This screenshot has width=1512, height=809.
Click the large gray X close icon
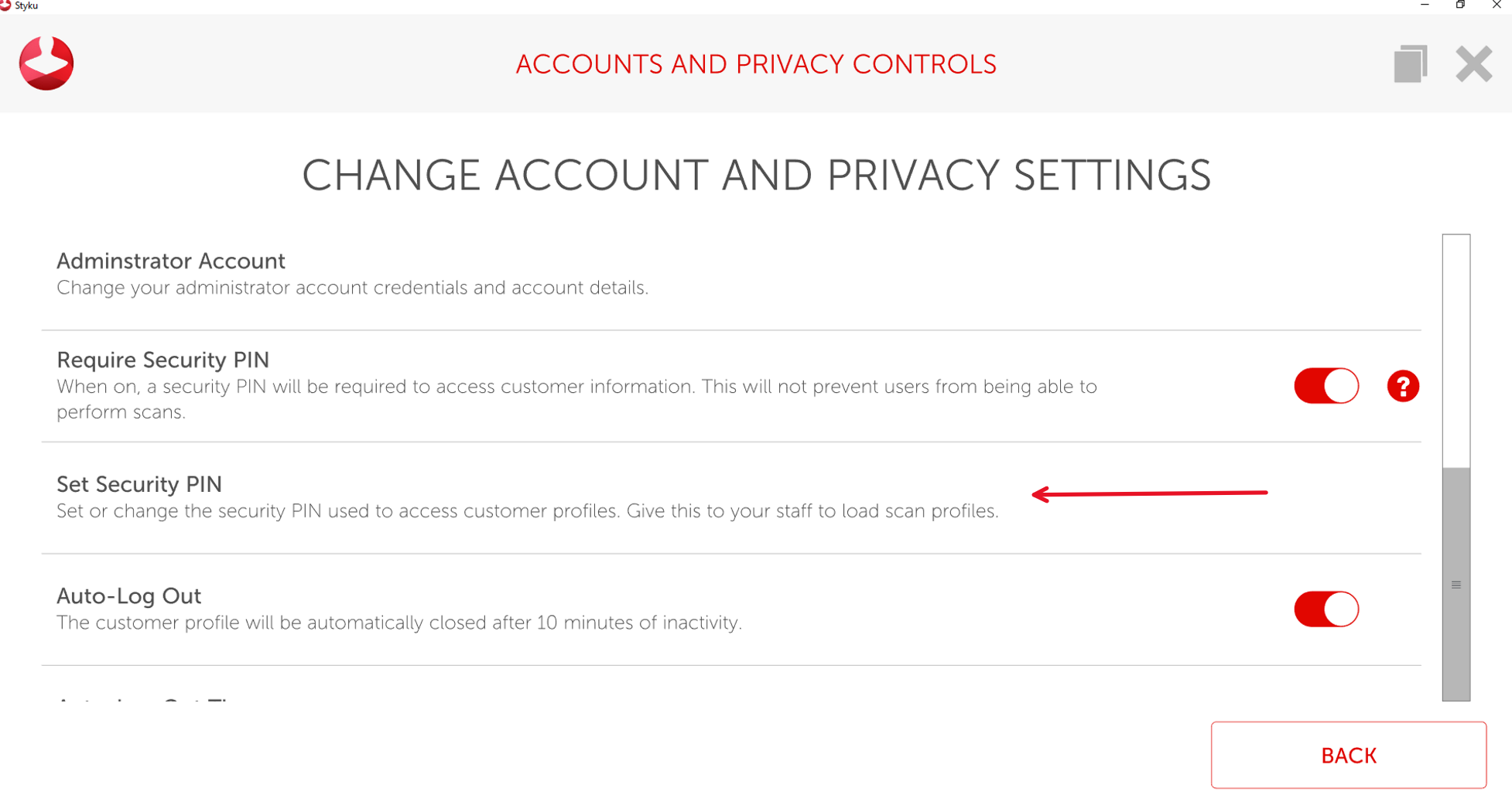click(1473, 63)
